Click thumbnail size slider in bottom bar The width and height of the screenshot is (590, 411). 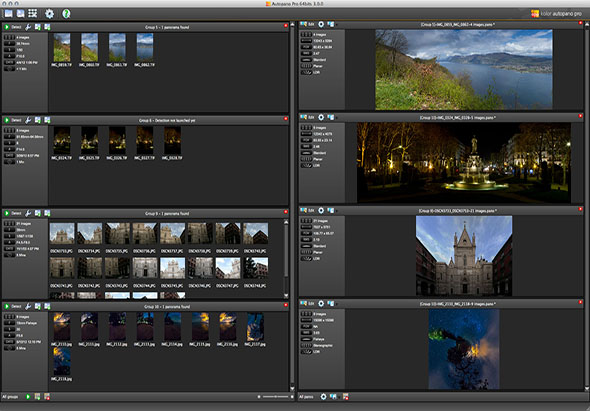click(275, 397)
